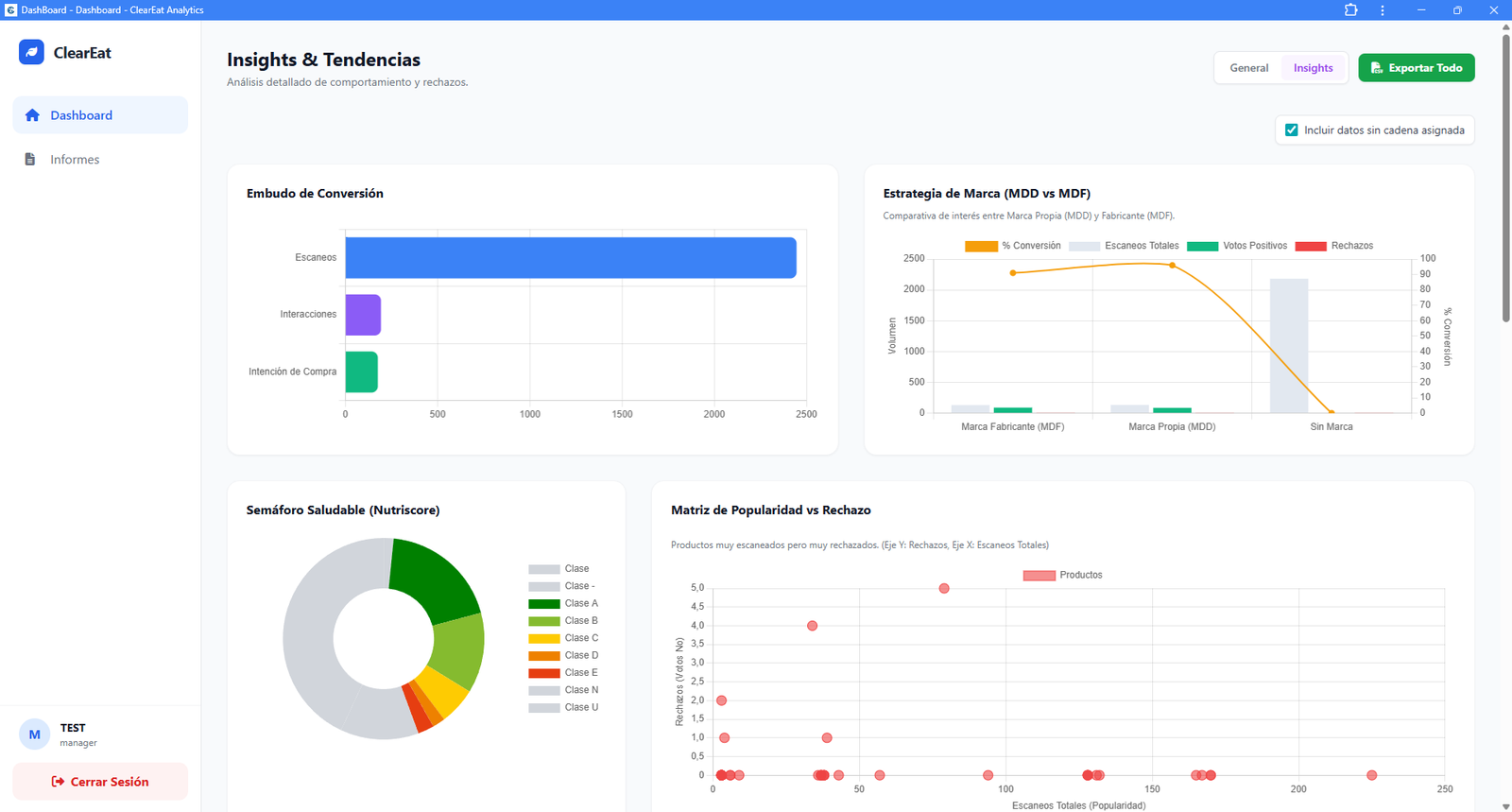Click the user avatar with letter M
This screenshot has width=1512, height=812.
[35, 734]
